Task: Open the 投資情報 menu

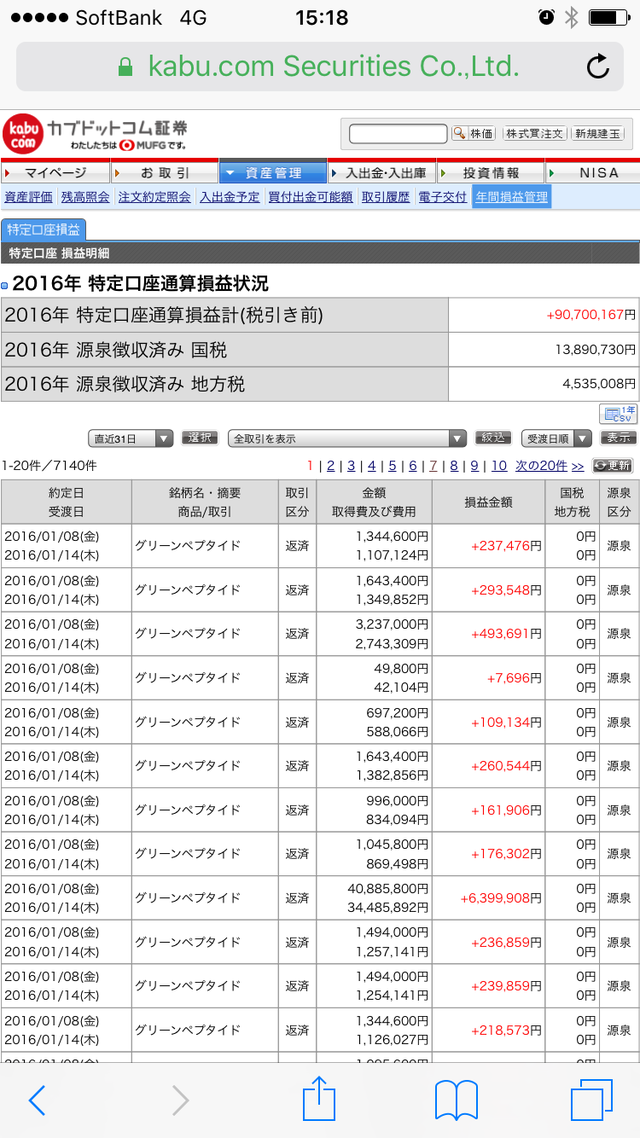Action: (491, 173)
